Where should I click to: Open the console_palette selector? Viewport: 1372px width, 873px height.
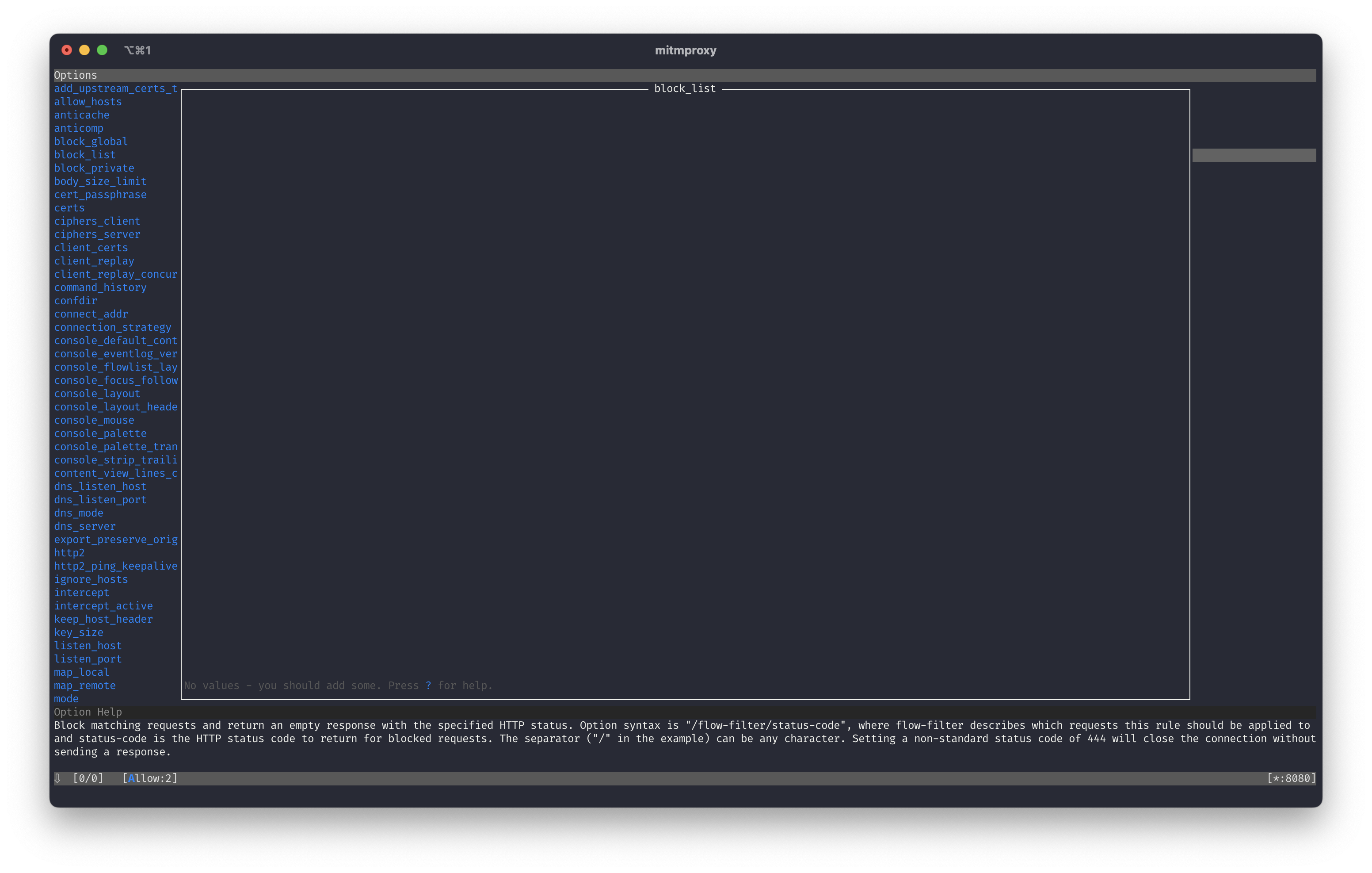pyautogui.click(x=100, y=433)
